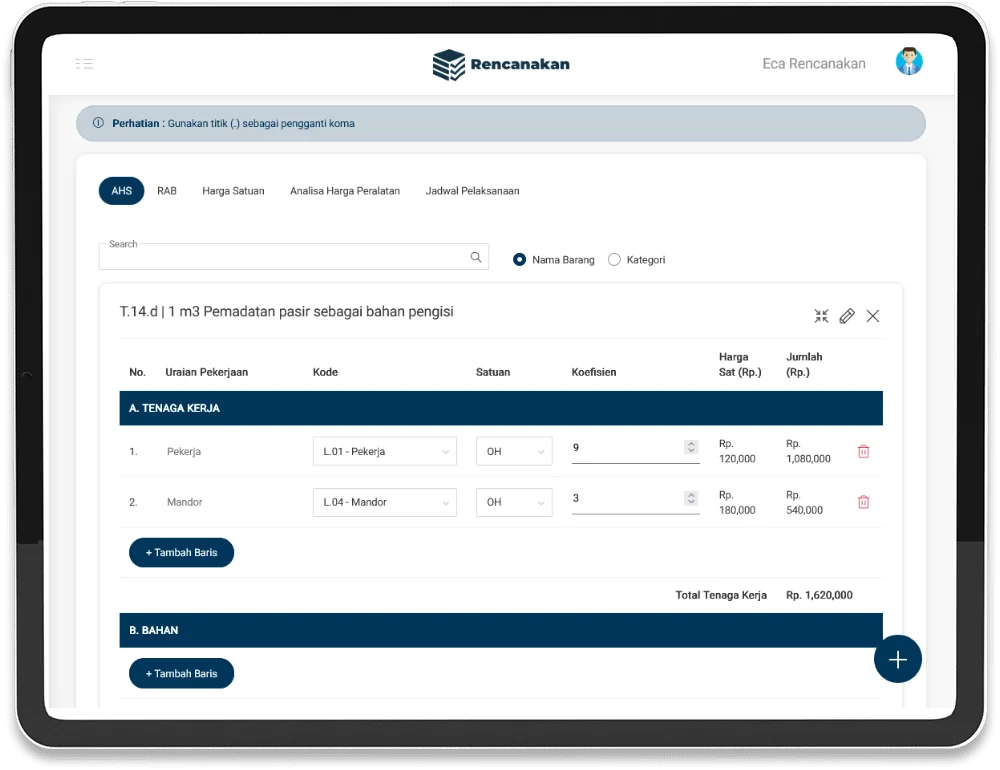Screen dimensions: 1000x770
Task: Open the Harga Satuan tab
Action: [233, 191]
